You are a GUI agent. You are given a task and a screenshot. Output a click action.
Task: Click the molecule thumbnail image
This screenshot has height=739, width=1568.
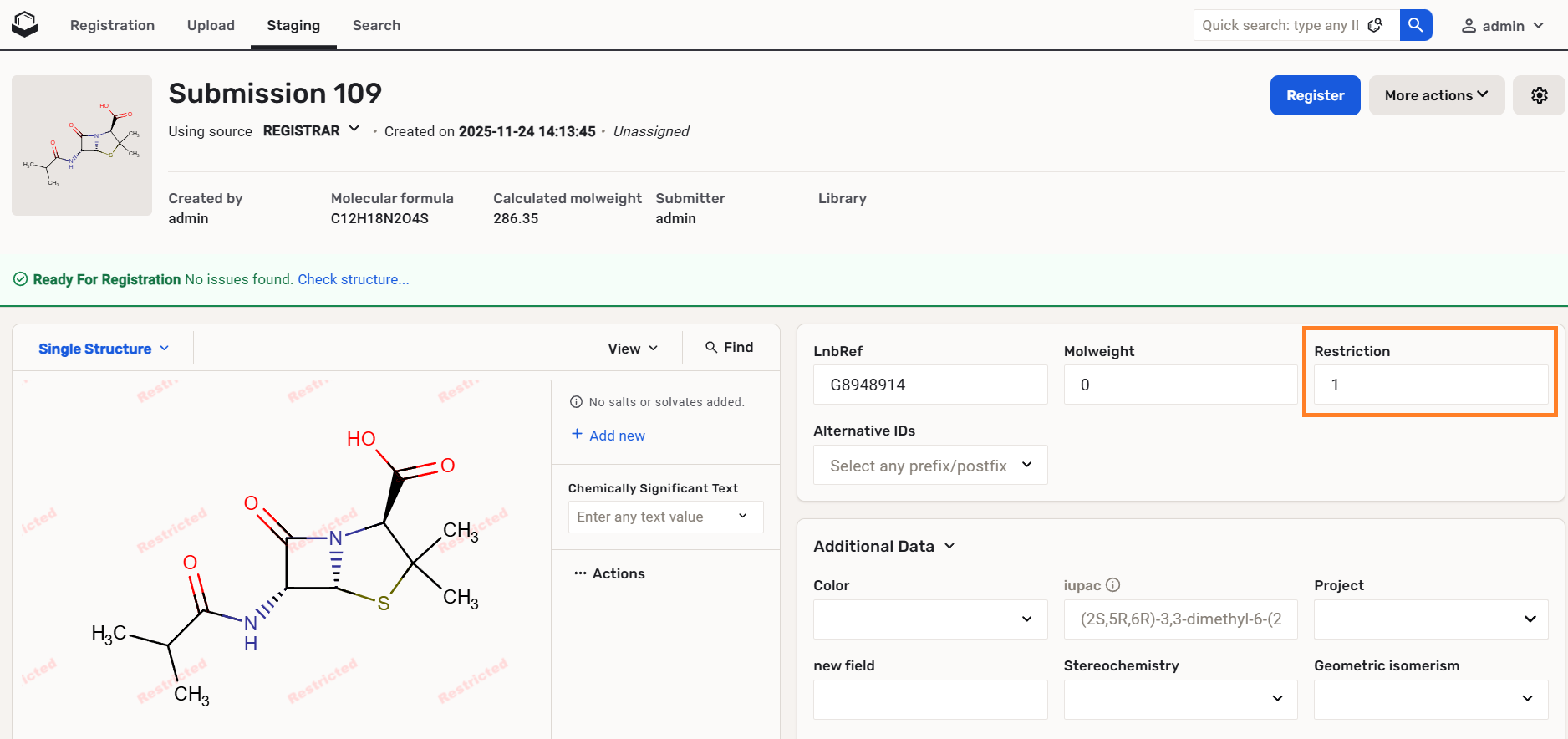click(82, 145)
